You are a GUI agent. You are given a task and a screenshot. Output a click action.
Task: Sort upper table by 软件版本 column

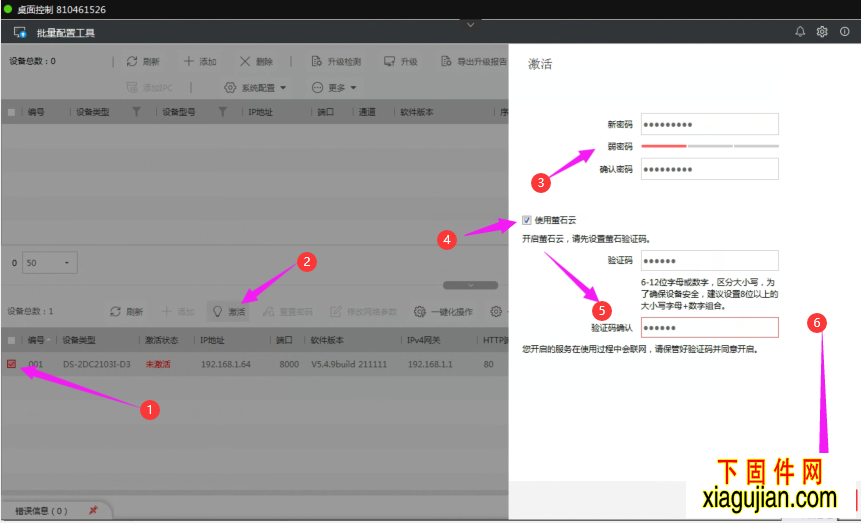tap(417, 112)
